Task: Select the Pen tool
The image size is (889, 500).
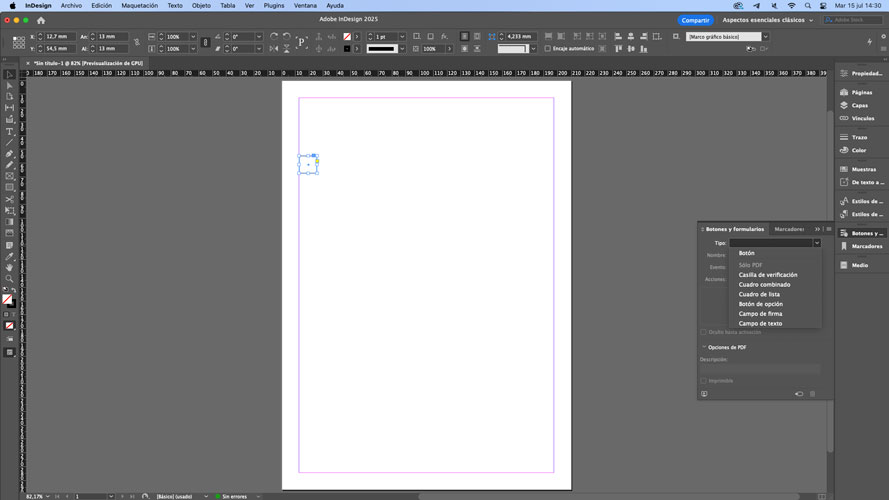Action: pos(10,154)
